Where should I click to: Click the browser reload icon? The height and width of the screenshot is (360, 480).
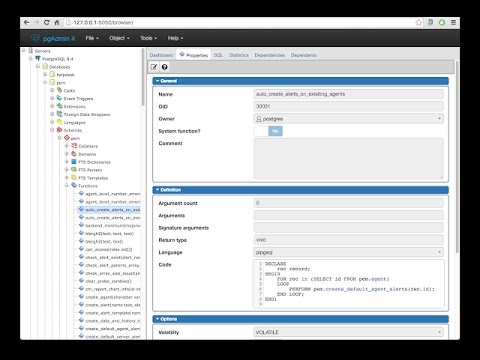[x=47, y=22]
